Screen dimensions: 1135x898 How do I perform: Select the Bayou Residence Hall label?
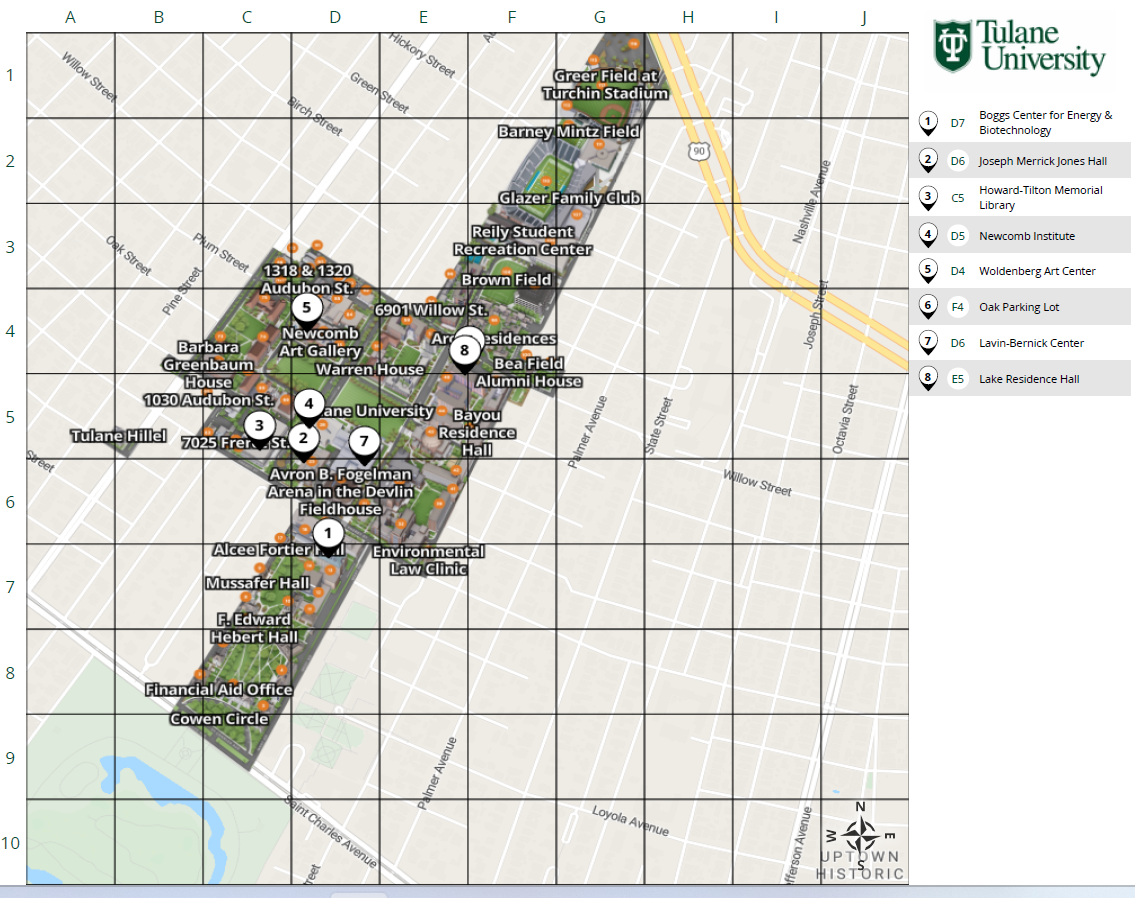(477, 433)
